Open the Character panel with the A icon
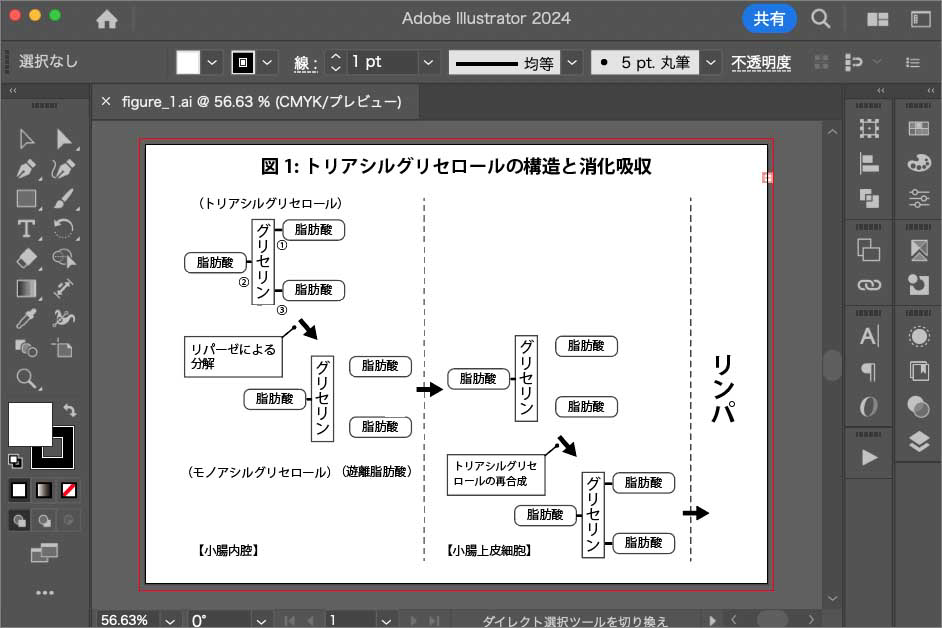 click(869, 335)
